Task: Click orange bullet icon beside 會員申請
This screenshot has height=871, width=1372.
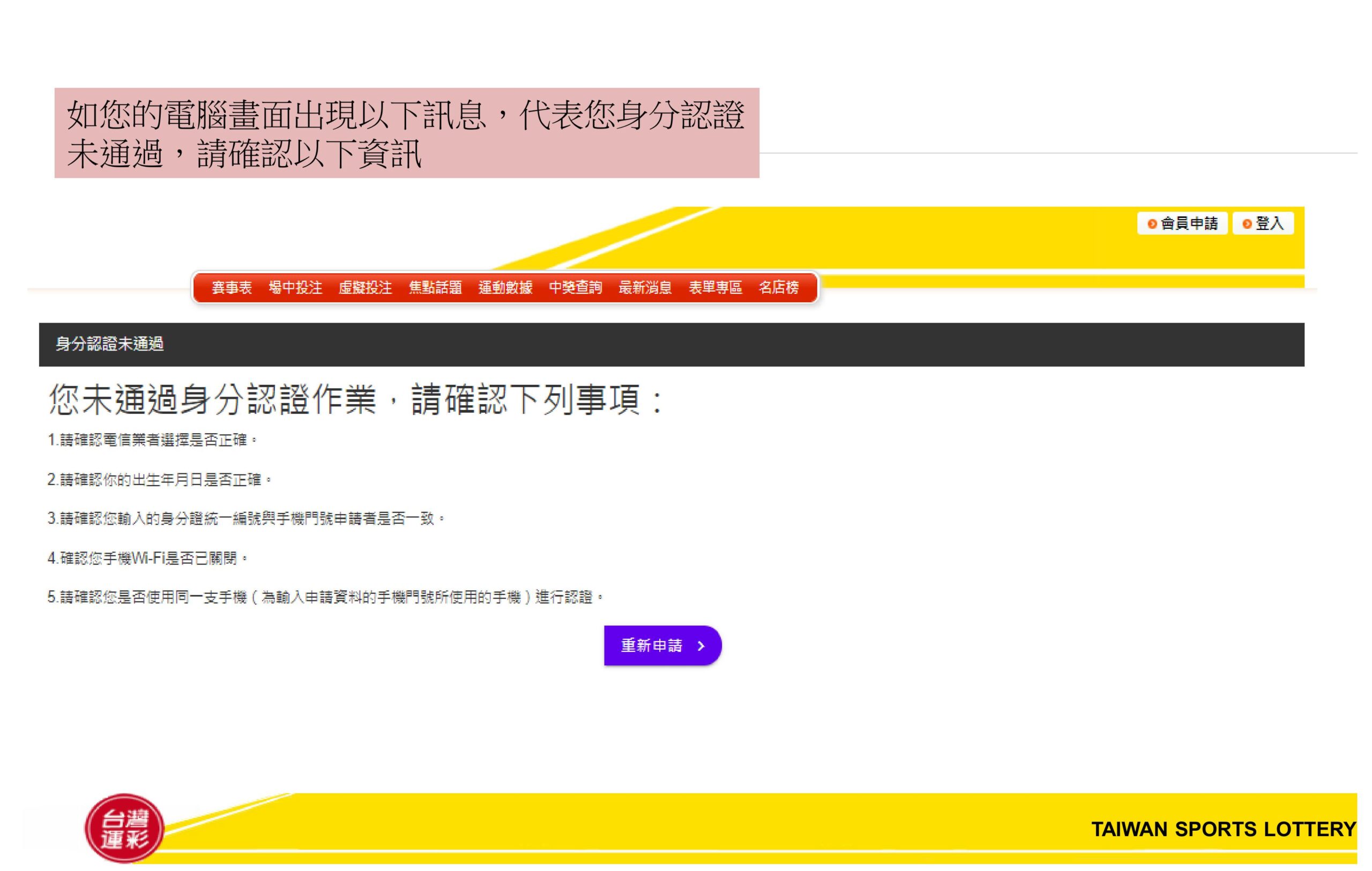Action: click(x=1152, y=224)
